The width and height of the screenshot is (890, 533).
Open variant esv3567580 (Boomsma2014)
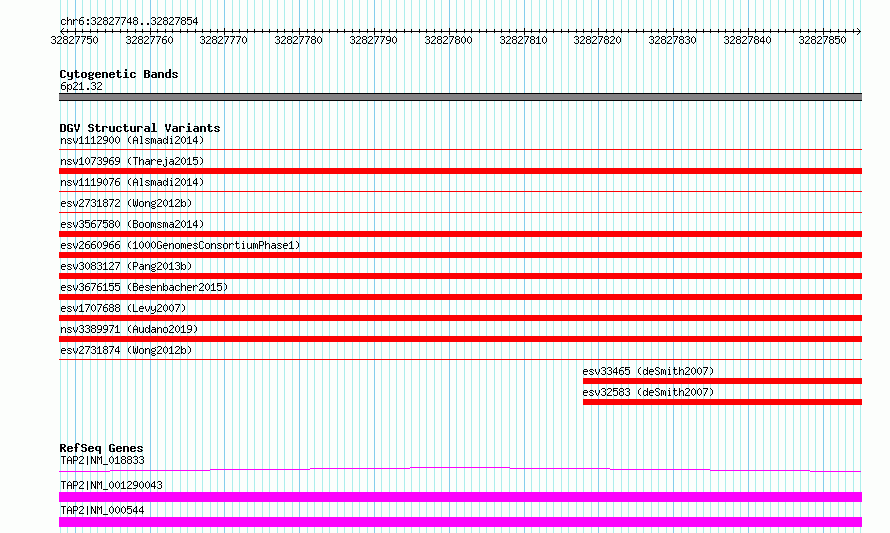coord(132,224)
